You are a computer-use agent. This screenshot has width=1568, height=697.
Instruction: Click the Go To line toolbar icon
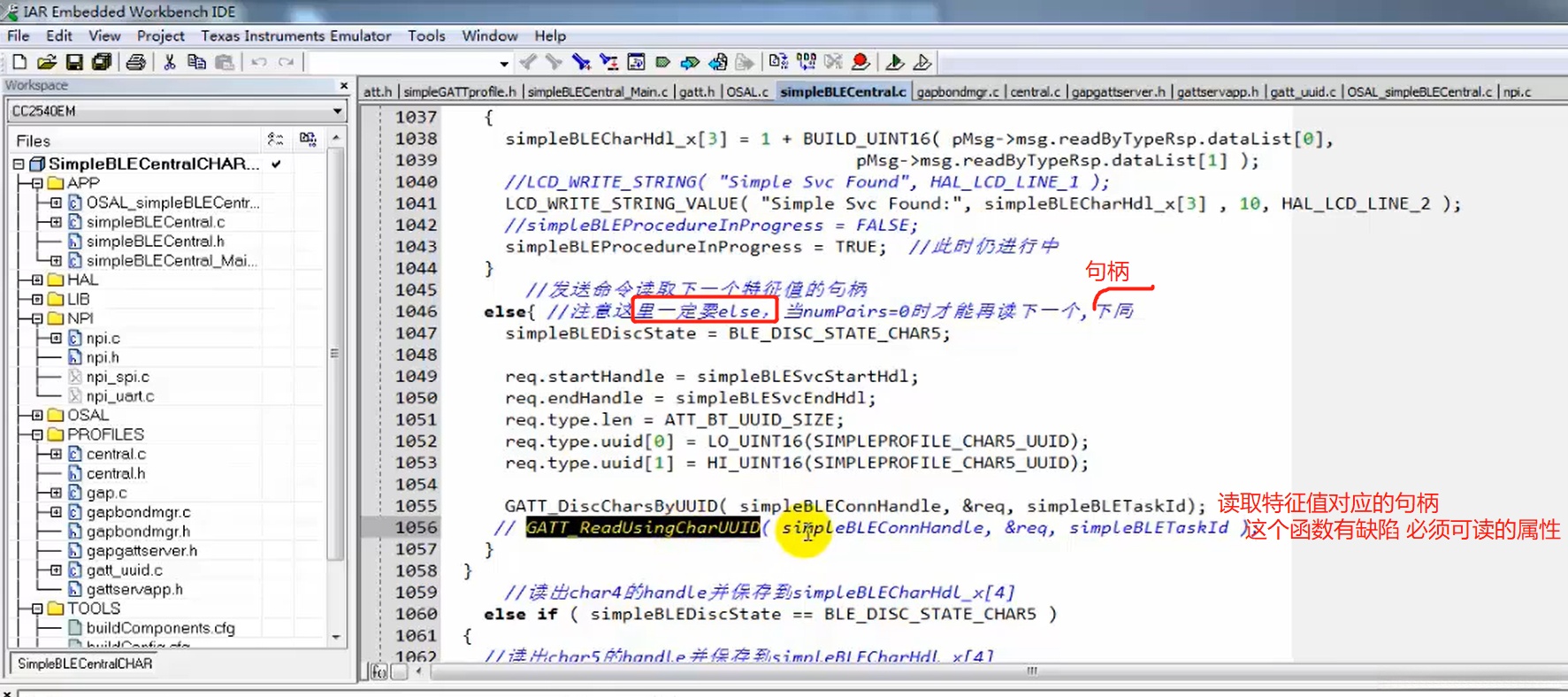[x=636, y=62]
